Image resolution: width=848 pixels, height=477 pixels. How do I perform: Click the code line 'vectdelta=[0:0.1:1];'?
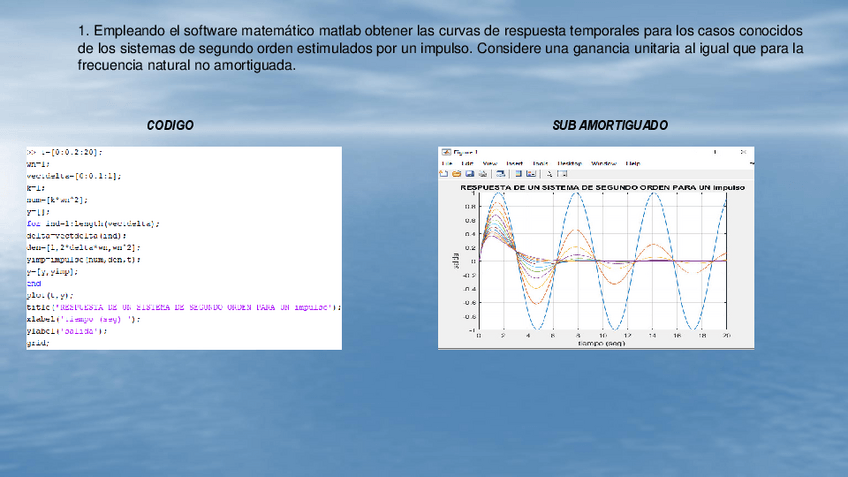pyautogui.click(x=74, y=176)
